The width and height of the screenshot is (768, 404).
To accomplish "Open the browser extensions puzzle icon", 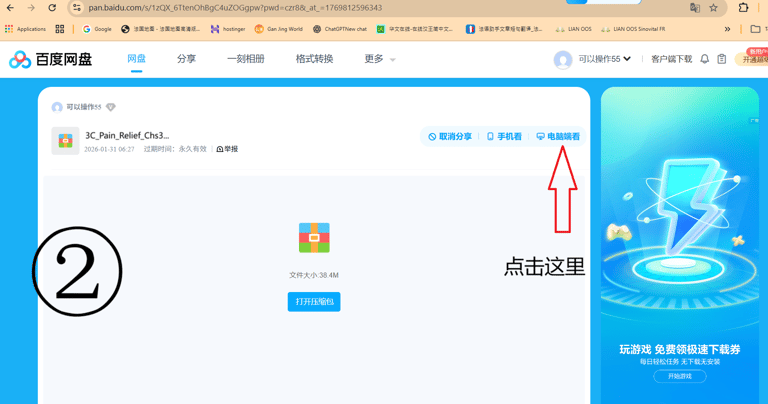I will click(744, 8).
